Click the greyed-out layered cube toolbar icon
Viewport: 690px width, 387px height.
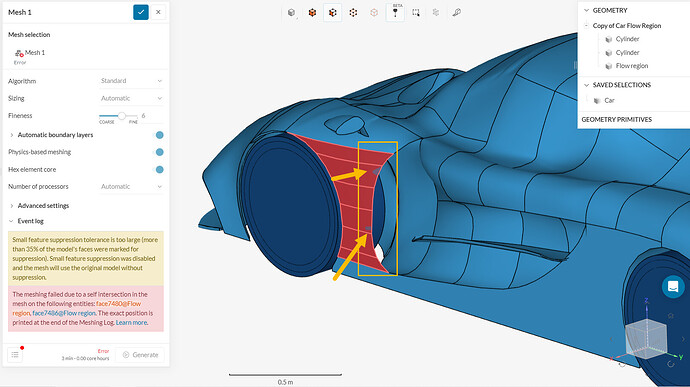point(436,12)
